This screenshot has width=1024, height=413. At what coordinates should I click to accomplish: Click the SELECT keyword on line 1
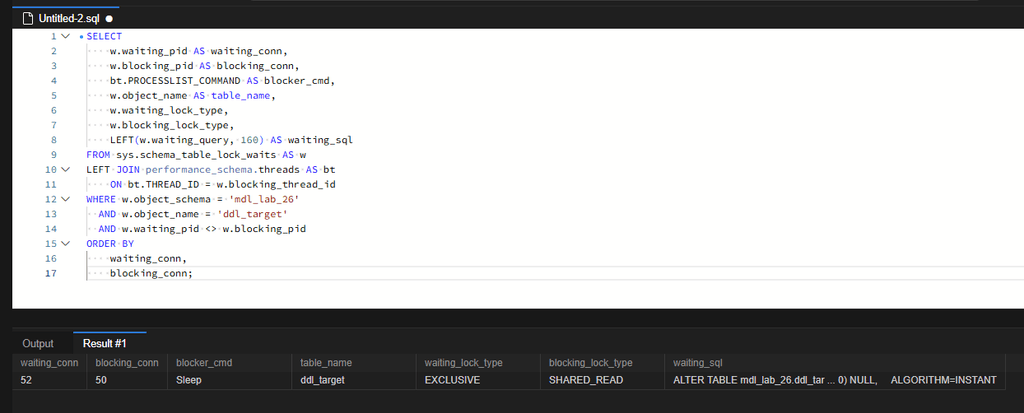click(x=104, y=37)
